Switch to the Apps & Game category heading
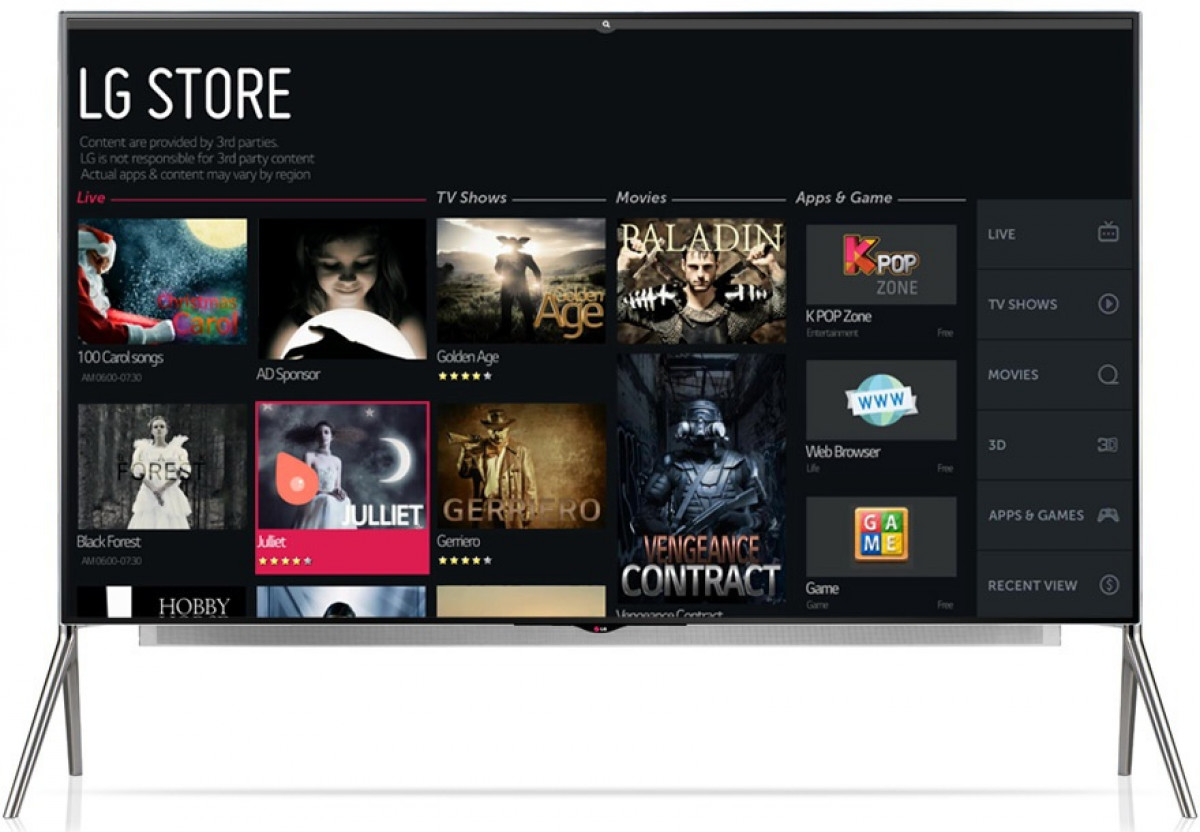The height and width of the screenshot is (832, 1200). [x=844, y=198]
